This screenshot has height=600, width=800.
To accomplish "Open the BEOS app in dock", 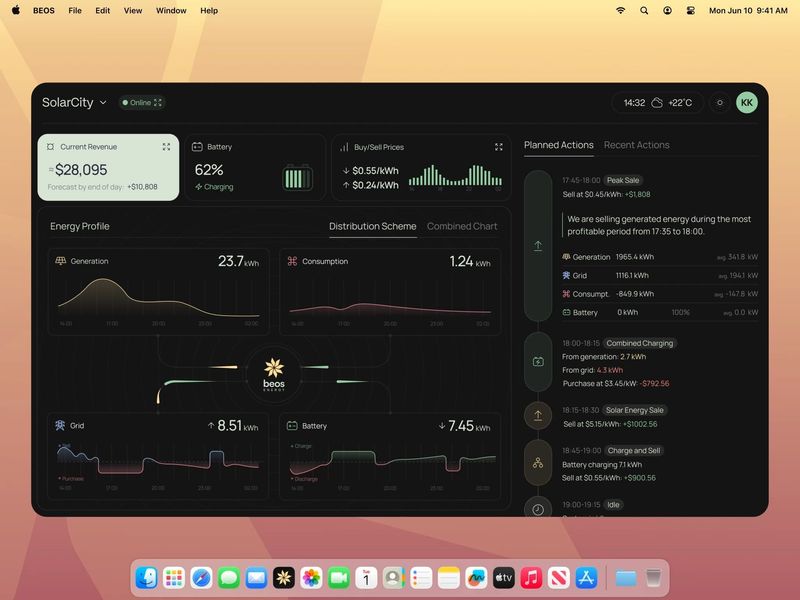I will click(284, 578).
